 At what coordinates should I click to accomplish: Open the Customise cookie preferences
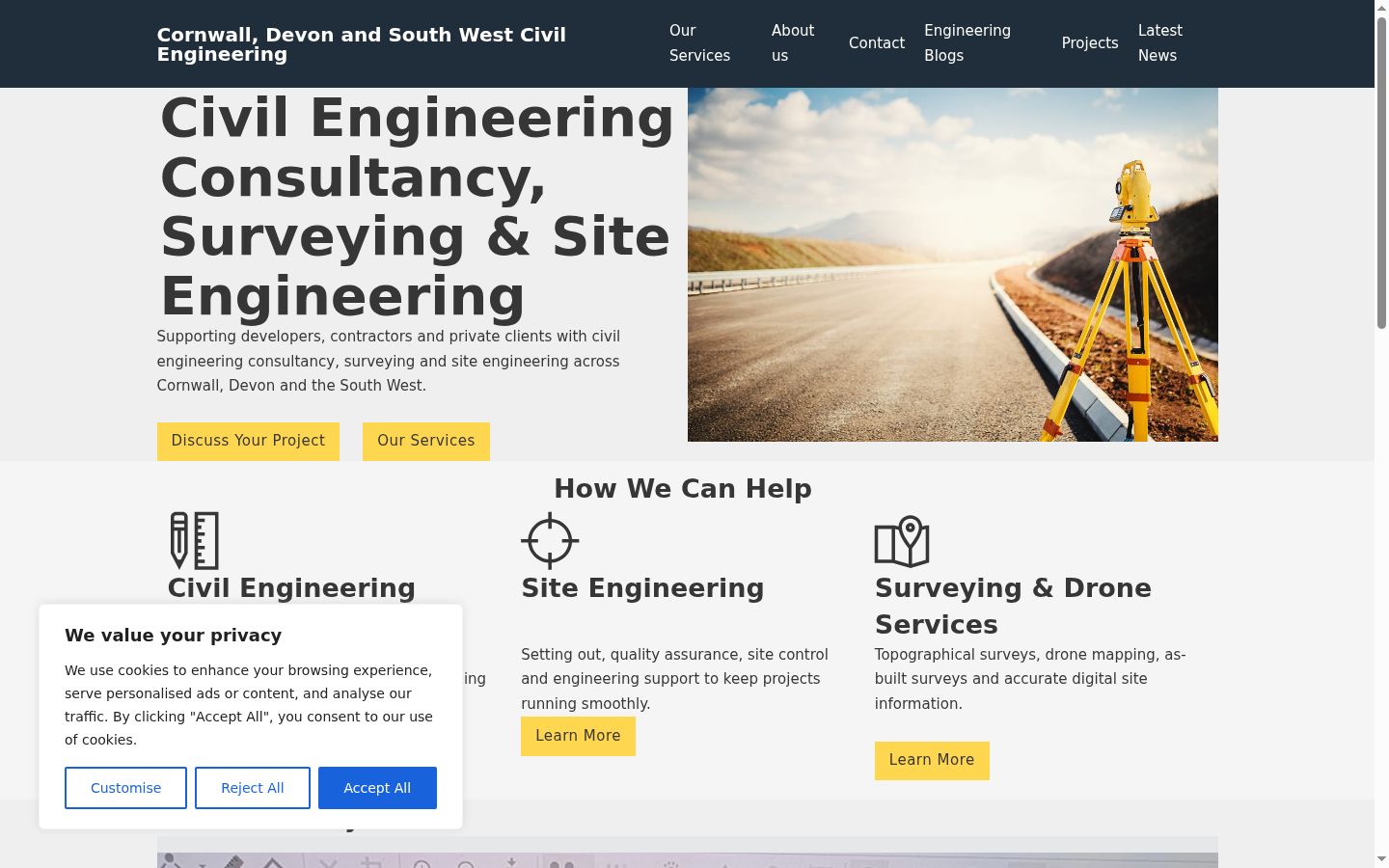[x=125, y=788]
